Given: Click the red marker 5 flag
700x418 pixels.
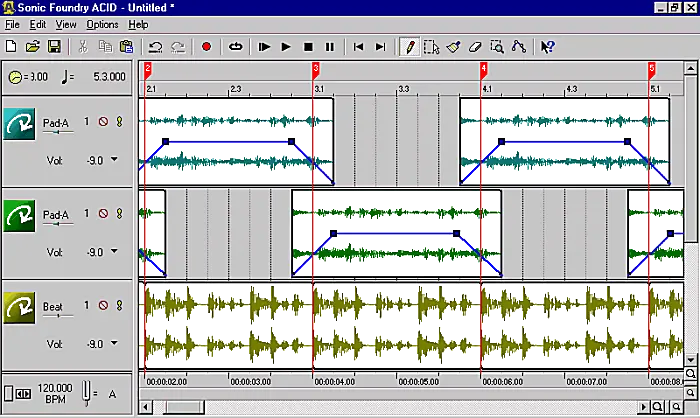Looking at the screenshot, I should coord(652,69).
